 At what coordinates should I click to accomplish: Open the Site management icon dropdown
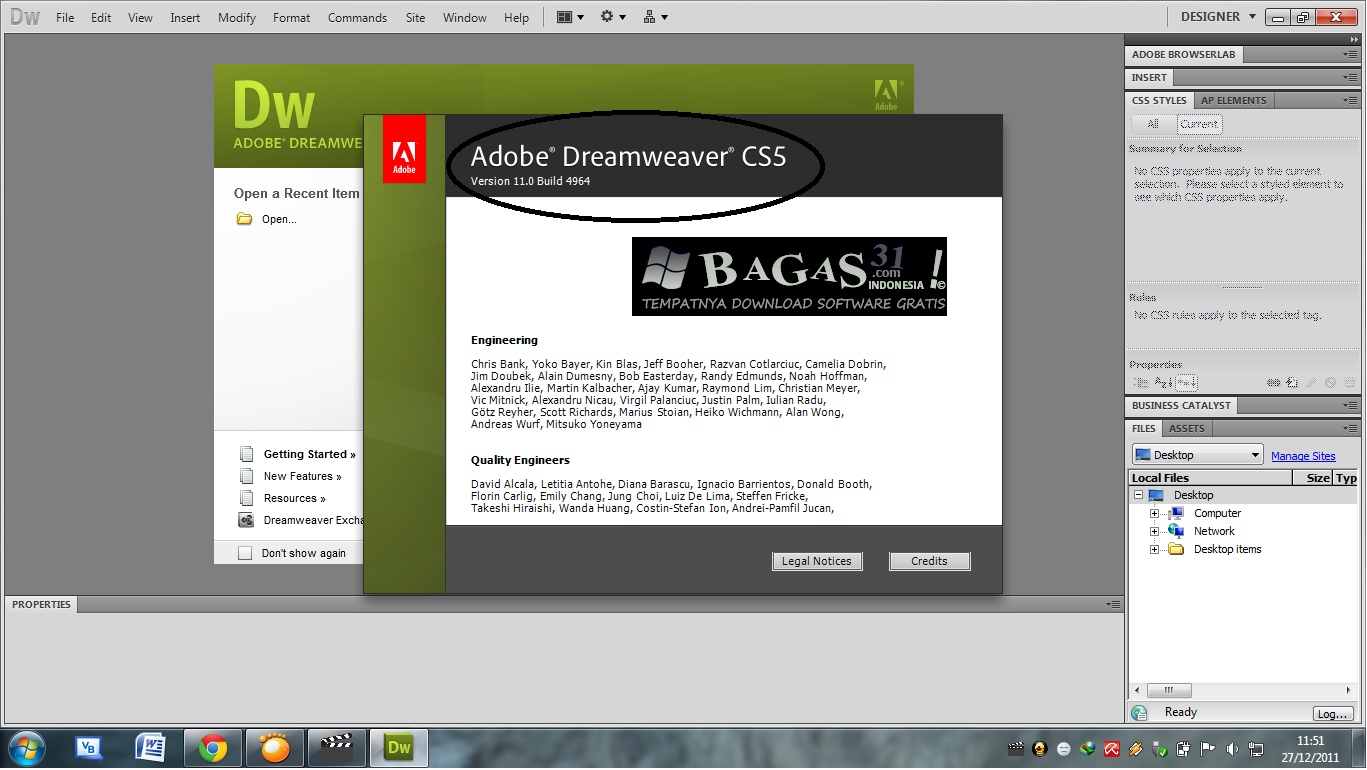[655, 17]
